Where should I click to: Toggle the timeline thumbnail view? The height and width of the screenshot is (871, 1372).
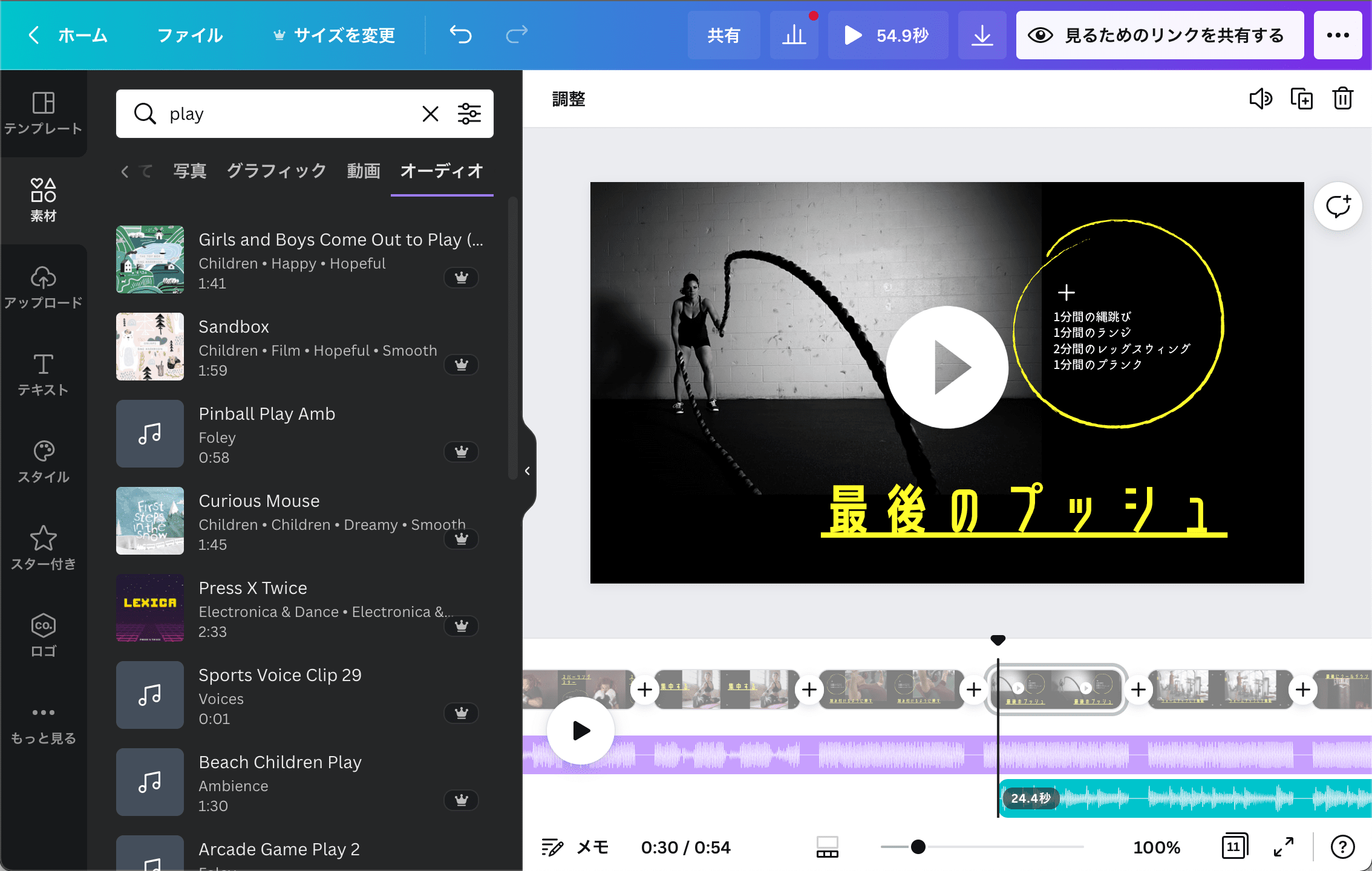pos(827,846)
